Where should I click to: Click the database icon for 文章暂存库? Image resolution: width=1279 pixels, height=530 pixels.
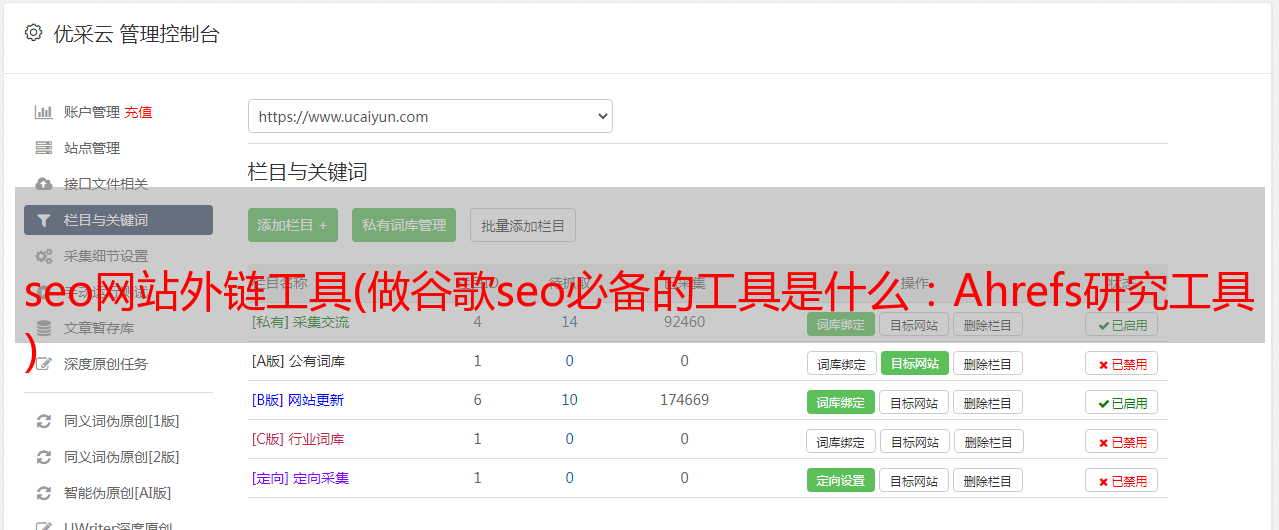[x=43, y=328]
